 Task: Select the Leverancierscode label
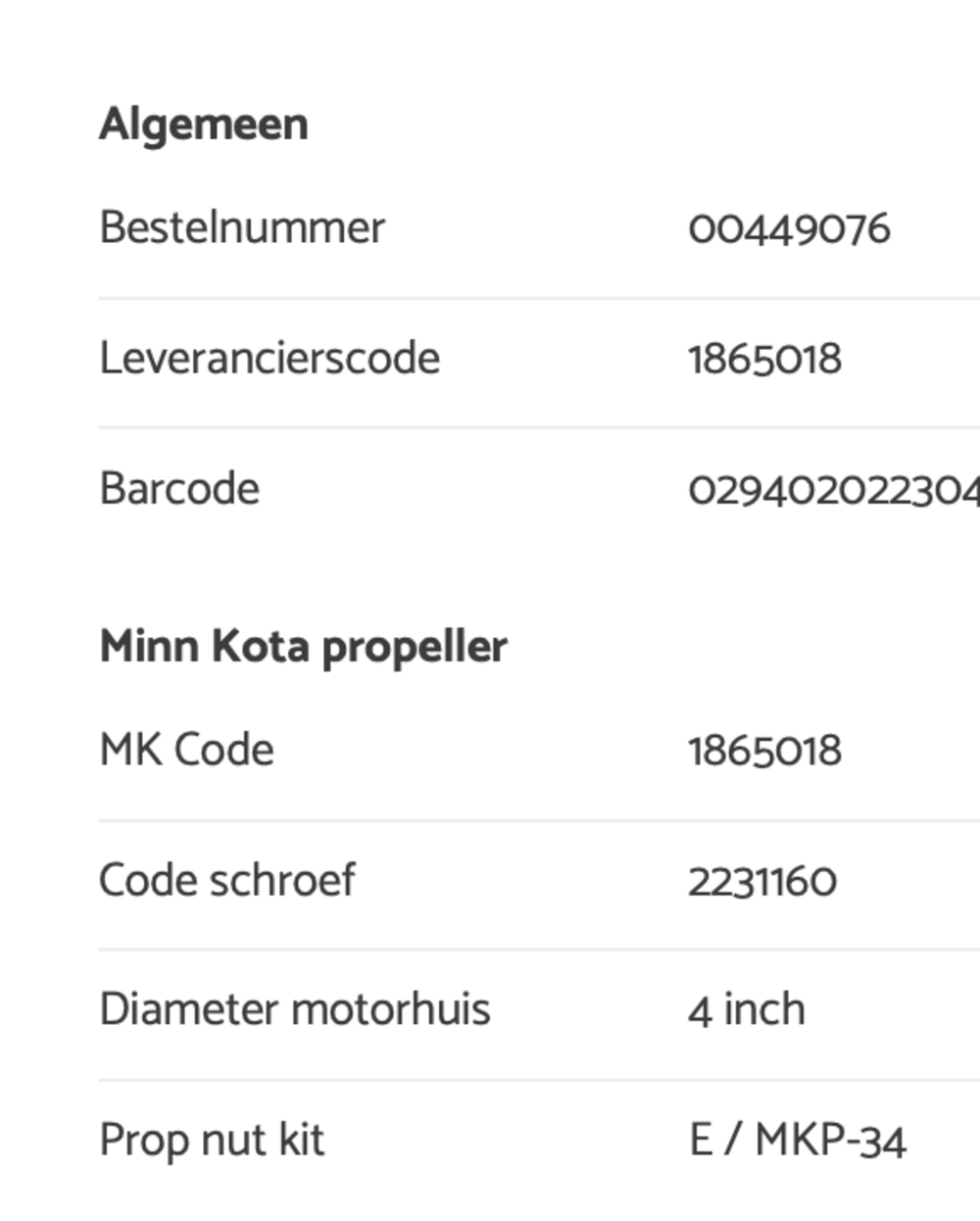269,358
